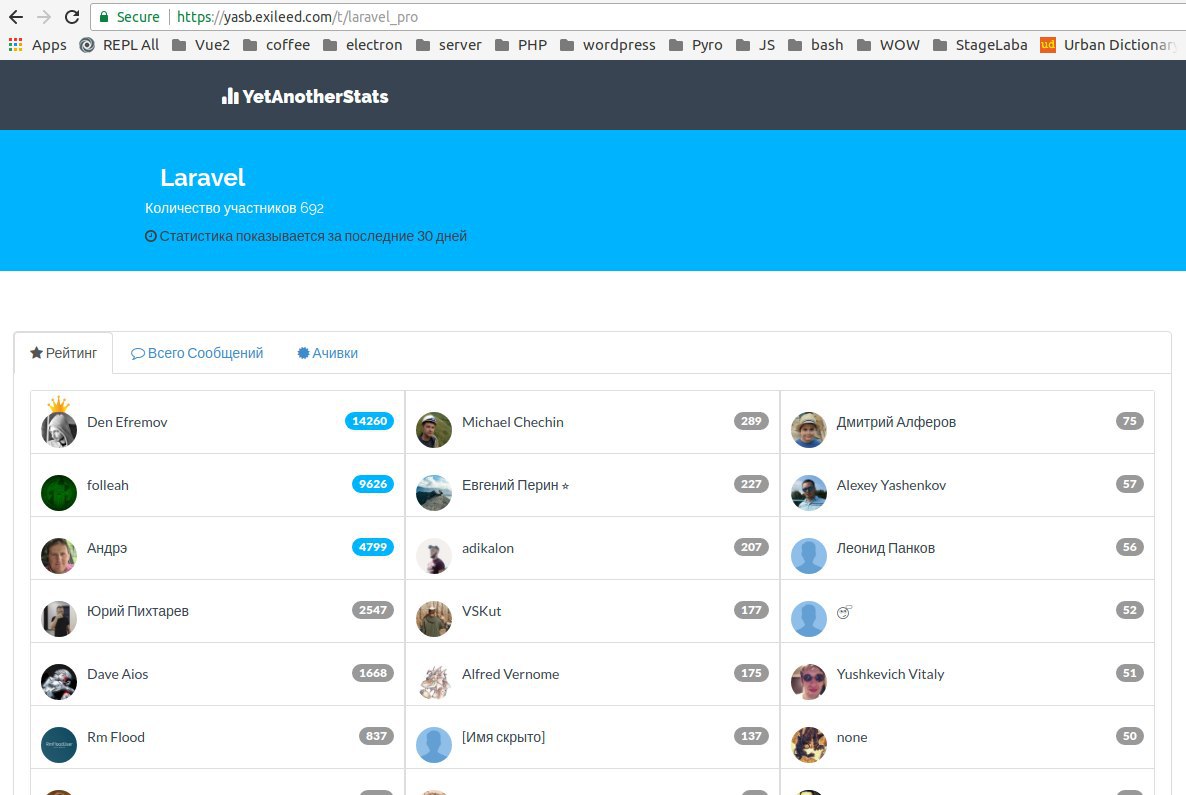Screen dimensions: 1186x795
Task: Click Дмитрий Алферов's avatar
Action: (809, 430)
